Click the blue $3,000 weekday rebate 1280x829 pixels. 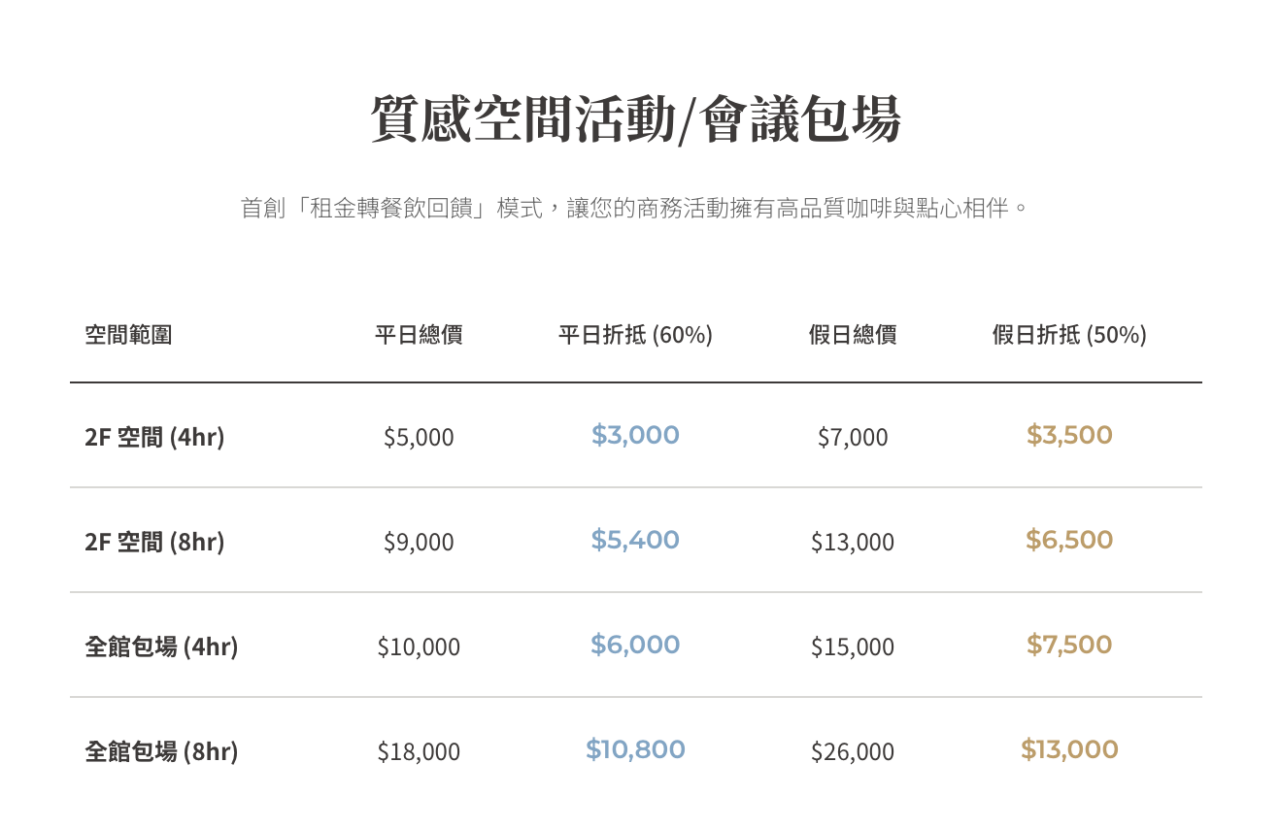[x=635, y=435]
